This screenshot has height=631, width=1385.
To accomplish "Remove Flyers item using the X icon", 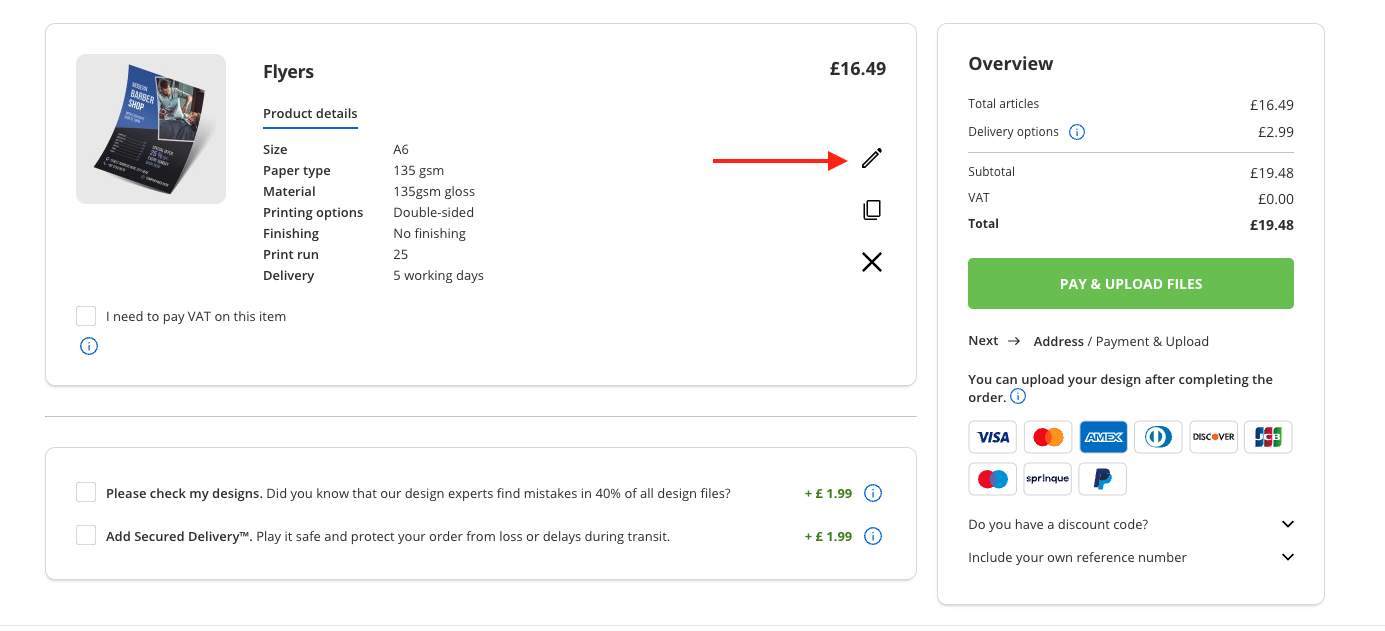I will point(872,262).
